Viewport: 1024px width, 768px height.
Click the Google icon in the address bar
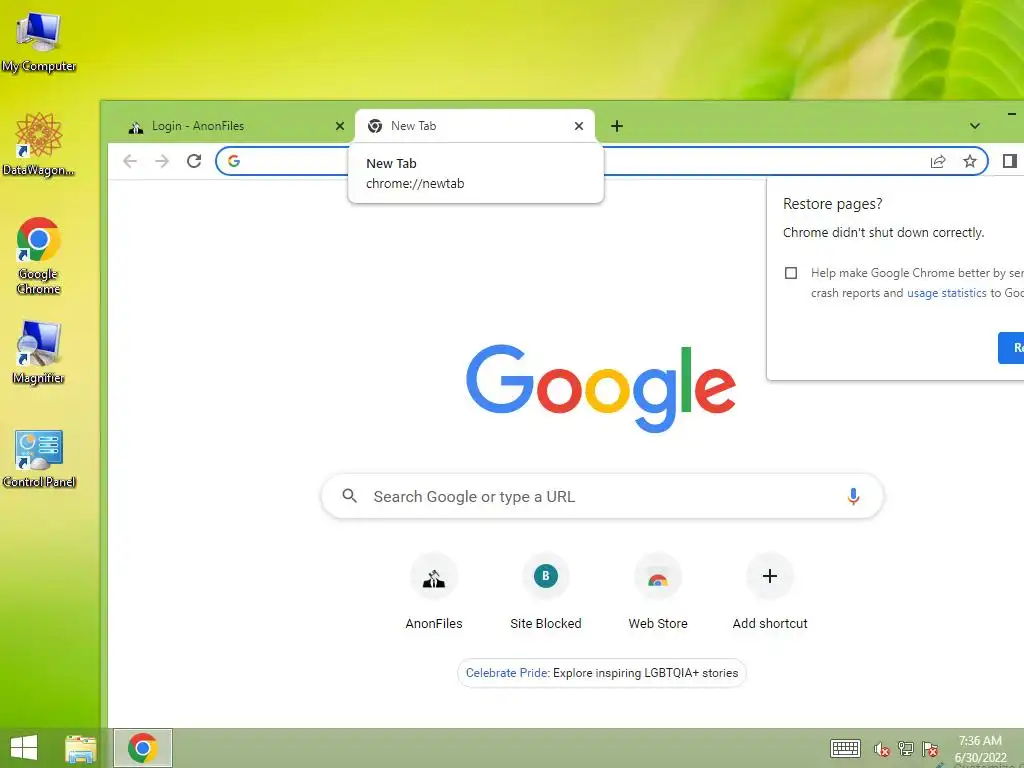click(x=234, y=161)
